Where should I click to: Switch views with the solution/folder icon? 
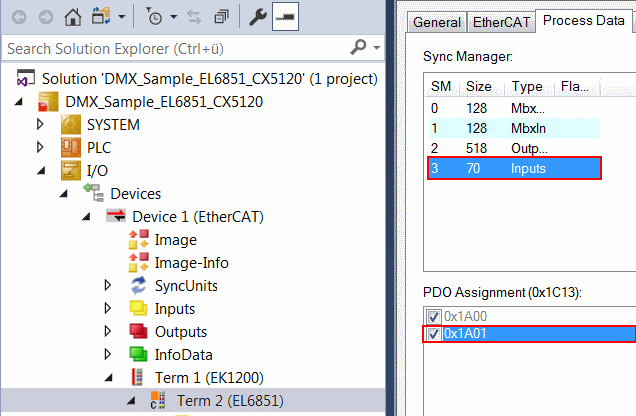[x=101, y=17]
